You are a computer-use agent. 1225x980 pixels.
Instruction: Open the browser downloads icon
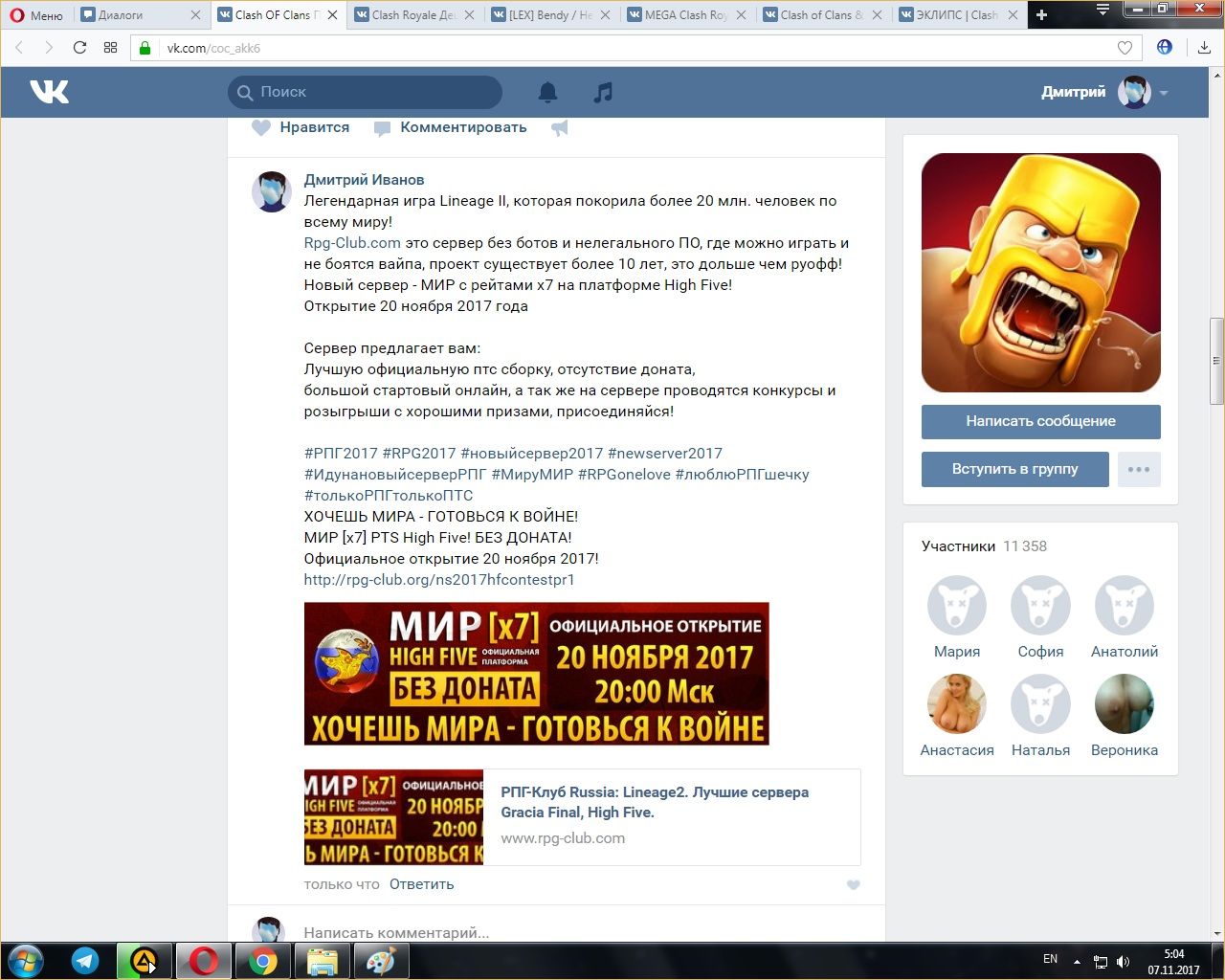[1204, 48]
